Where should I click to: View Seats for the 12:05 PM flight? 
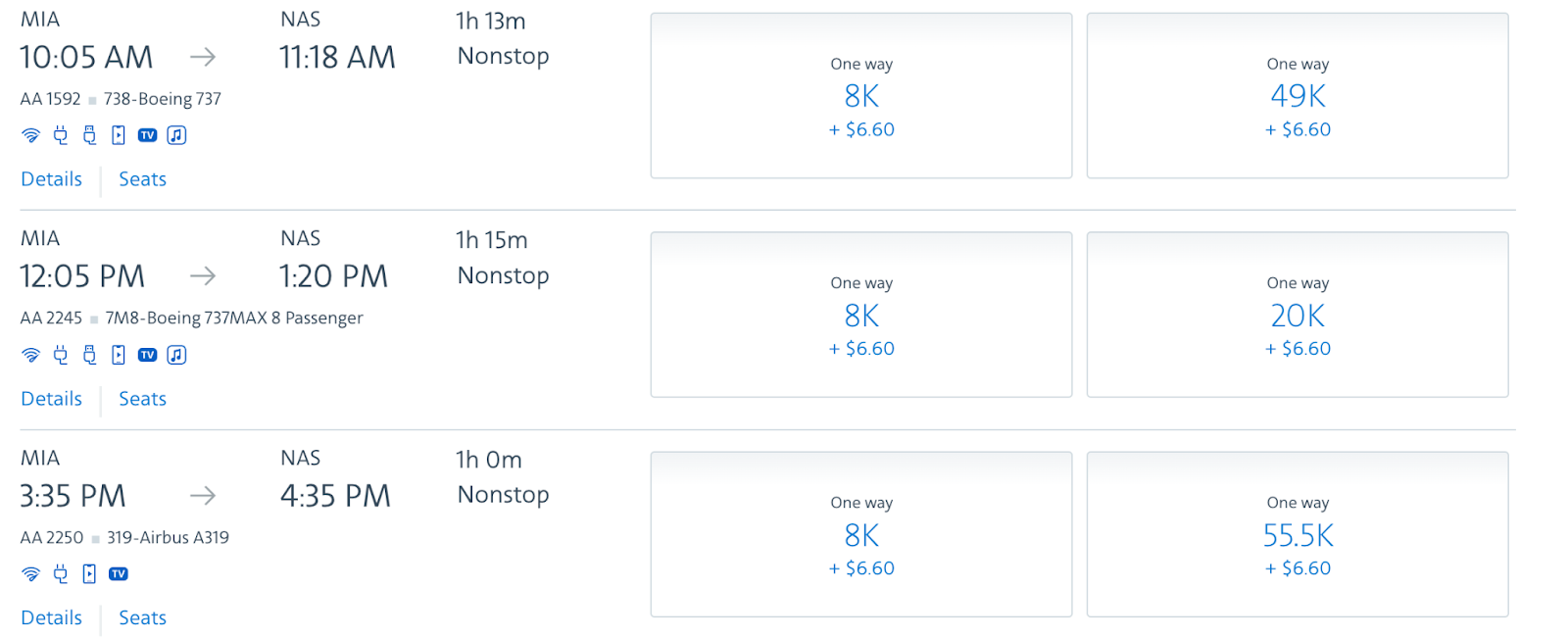coord(142,399)
